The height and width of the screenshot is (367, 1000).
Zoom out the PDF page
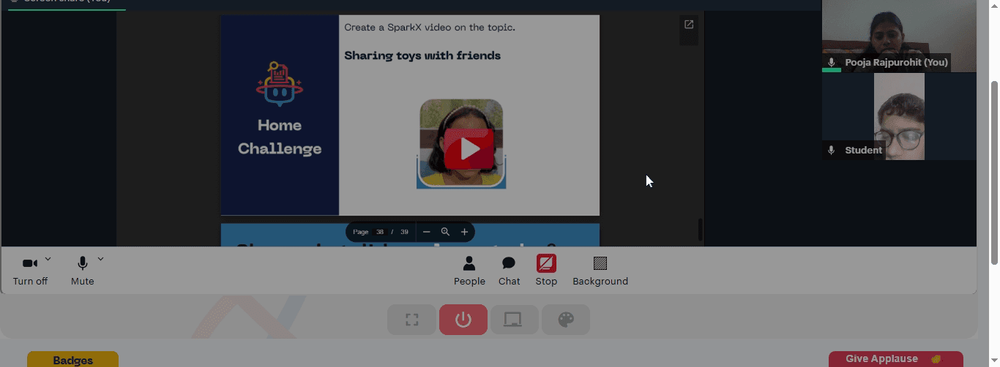click(427, 232)
